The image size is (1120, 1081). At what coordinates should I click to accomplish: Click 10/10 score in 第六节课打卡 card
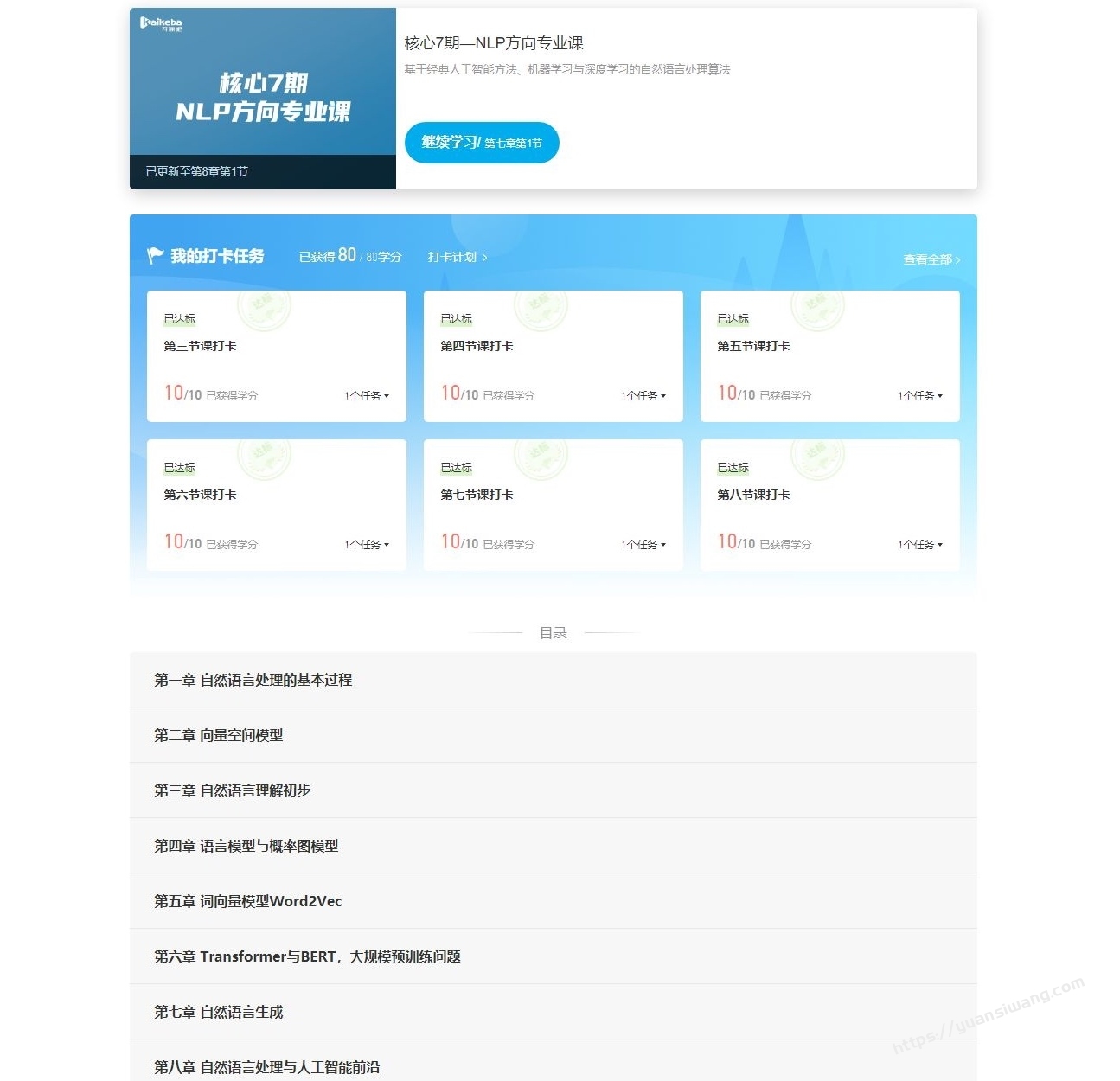pyautogui.click(x=182, y=542)
